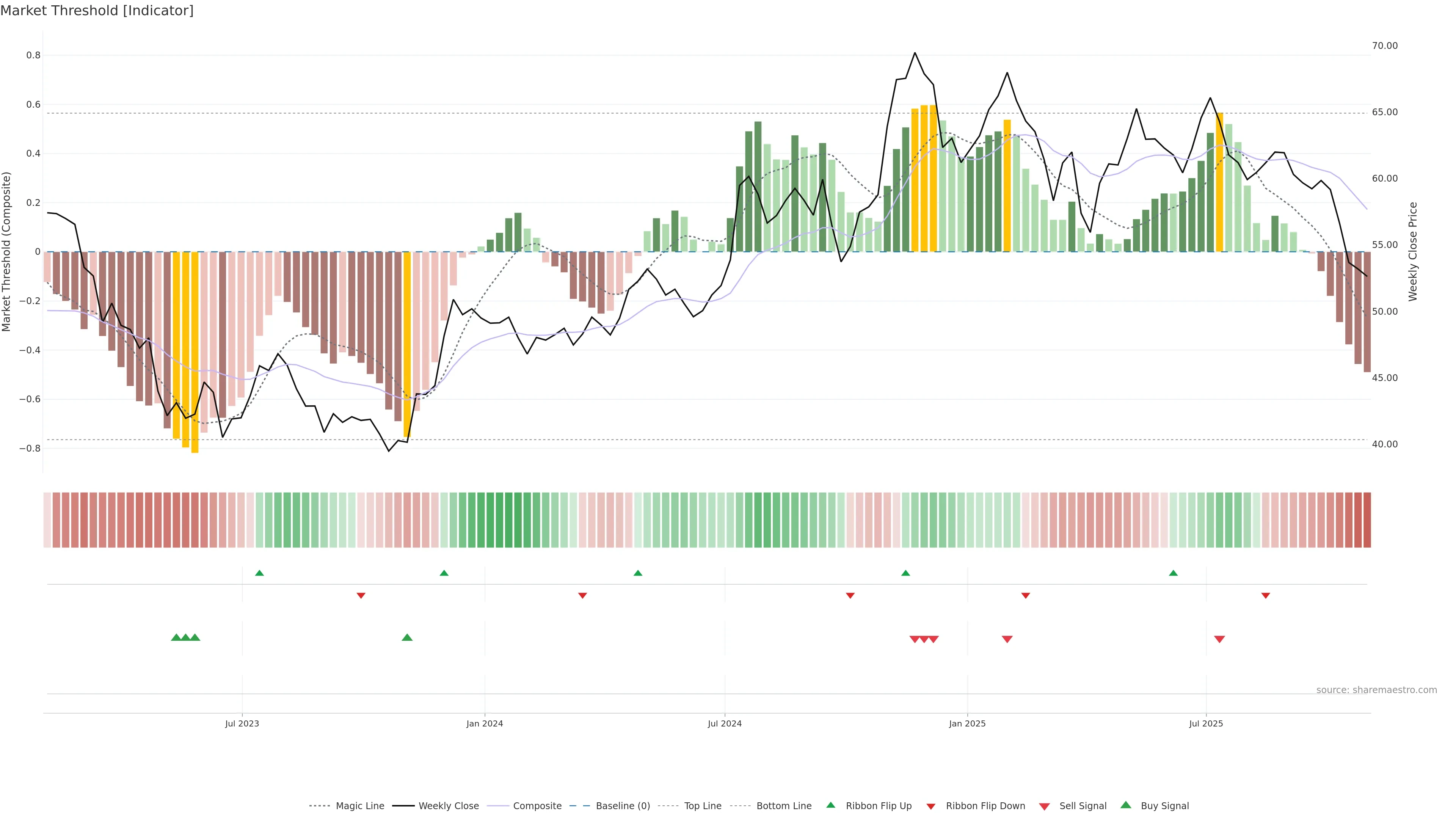
Task: Click the Weekly Close Price axis title
Action: click(1412, 251)
